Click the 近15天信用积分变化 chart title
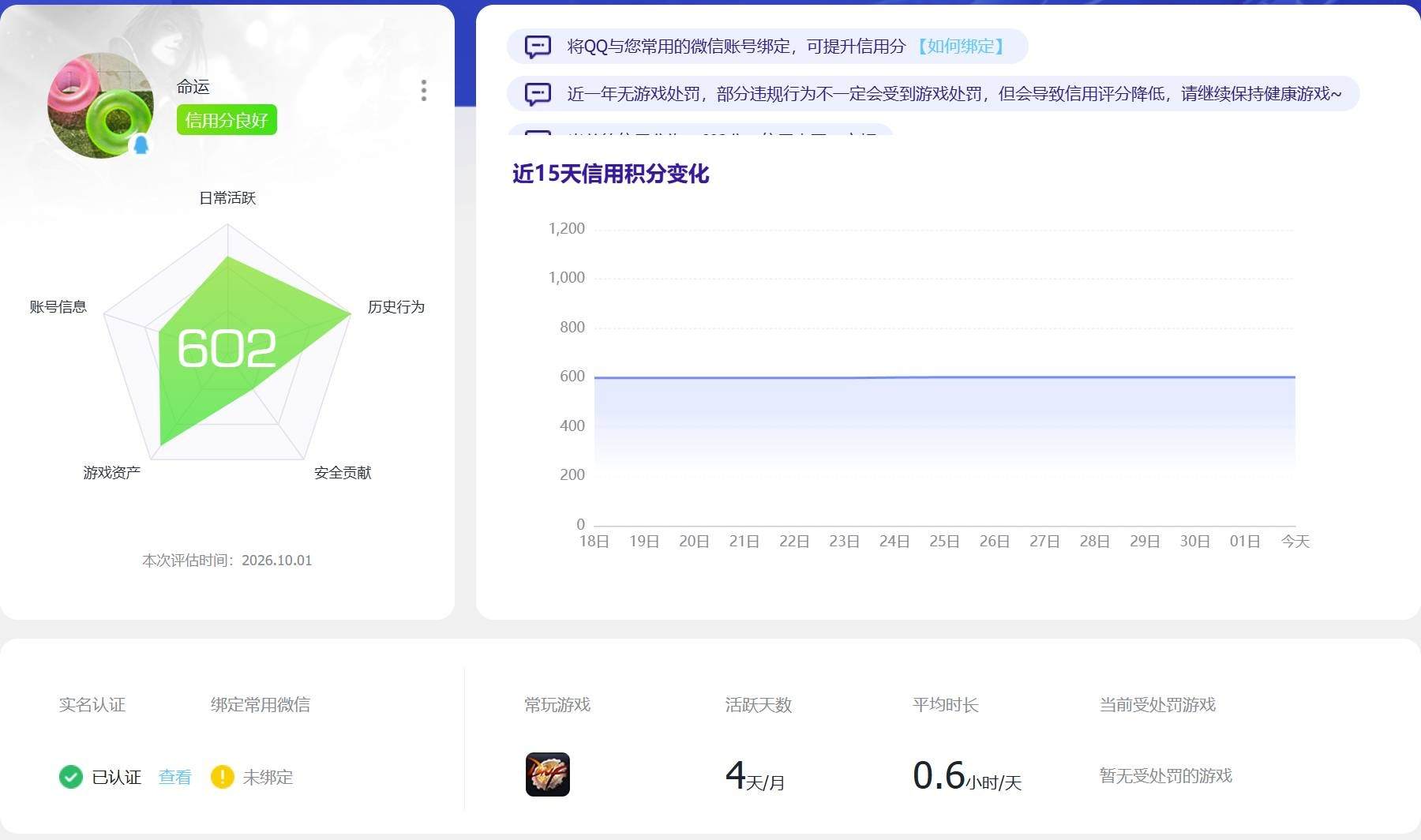The image size is (1421, 840). [610, 174]
